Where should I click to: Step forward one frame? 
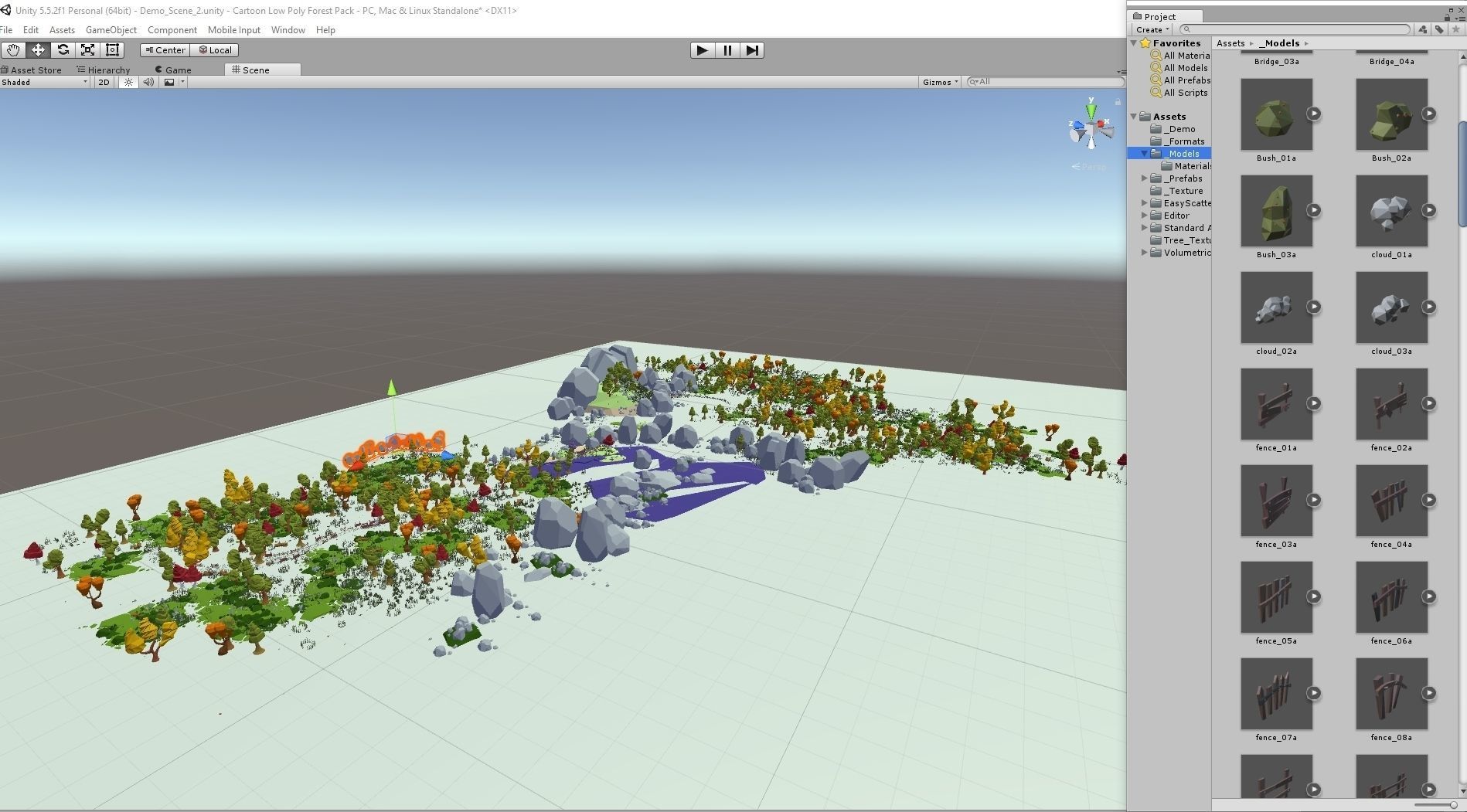pos(752,50)
